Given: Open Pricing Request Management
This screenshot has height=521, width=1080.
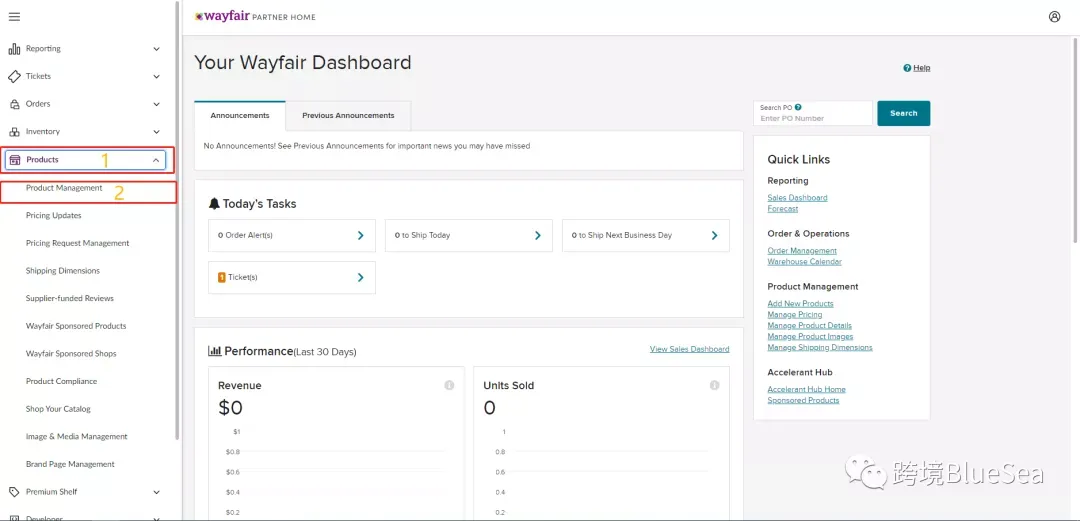Looking at the screenshot, I should click(77, 243).
